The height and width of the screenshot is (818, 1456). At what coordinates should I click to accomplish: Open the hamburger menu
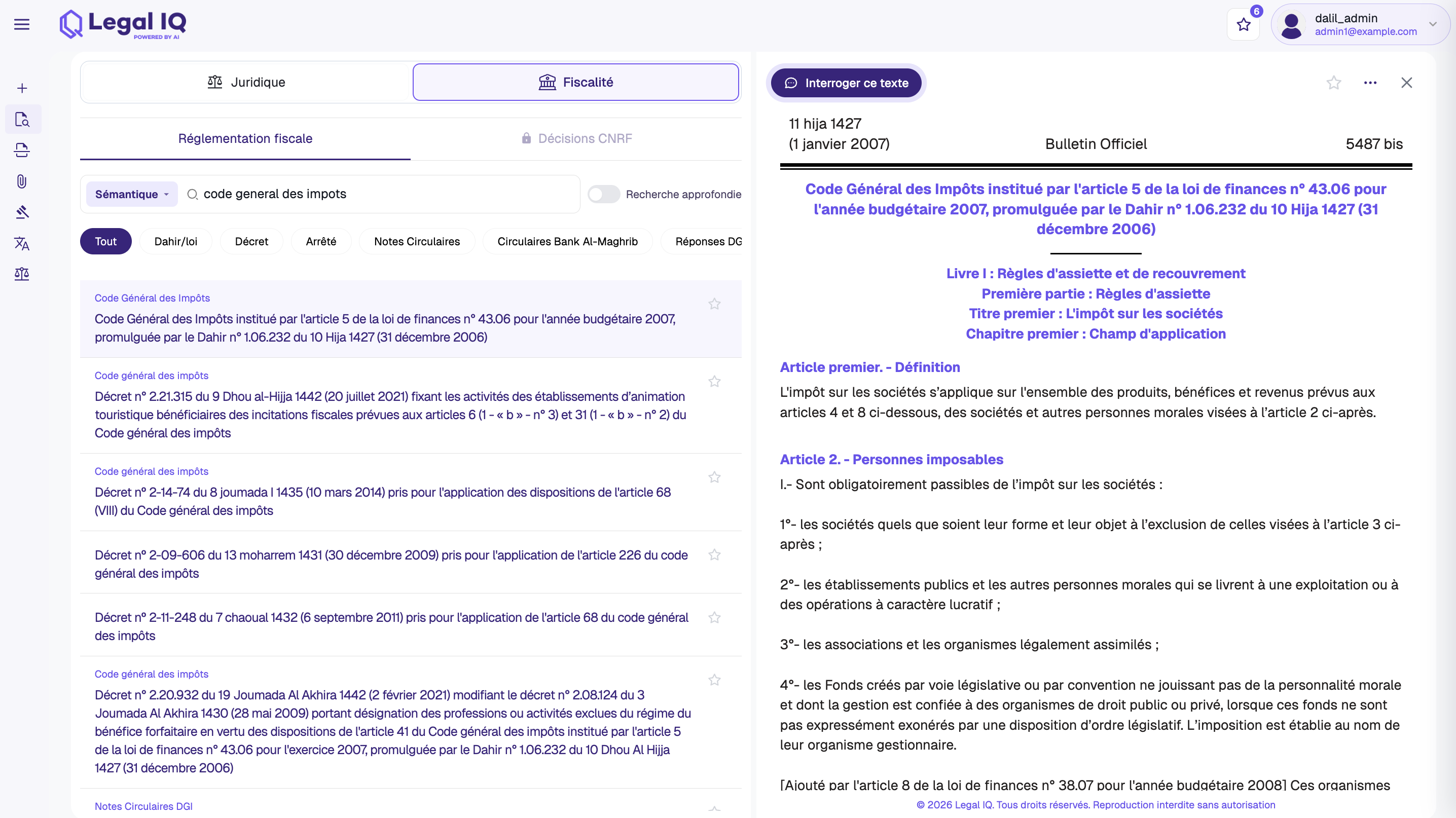pos(21,24)
